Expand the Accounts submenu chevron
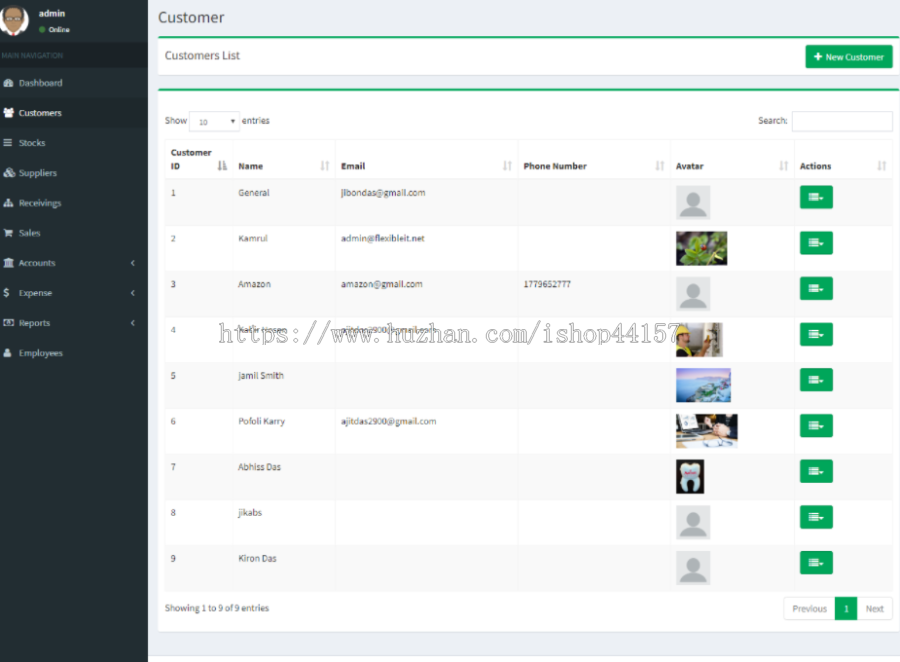This screenshot has width=900, height=662. (x=133, y=263)
